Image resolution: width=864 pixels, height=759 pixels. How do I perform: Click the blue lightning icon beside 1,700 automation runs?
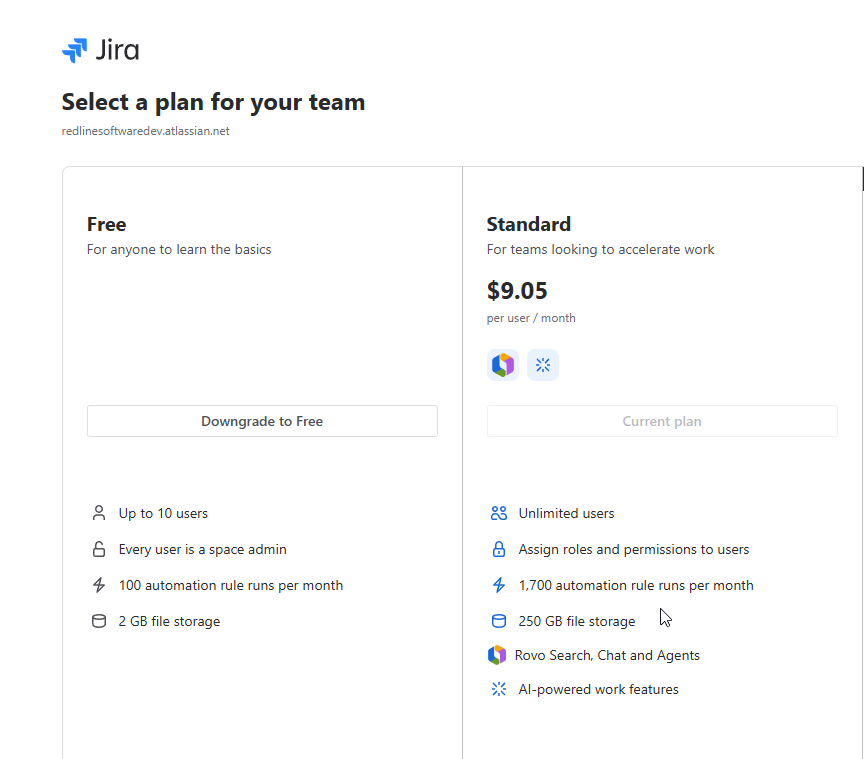coord(499,585)
